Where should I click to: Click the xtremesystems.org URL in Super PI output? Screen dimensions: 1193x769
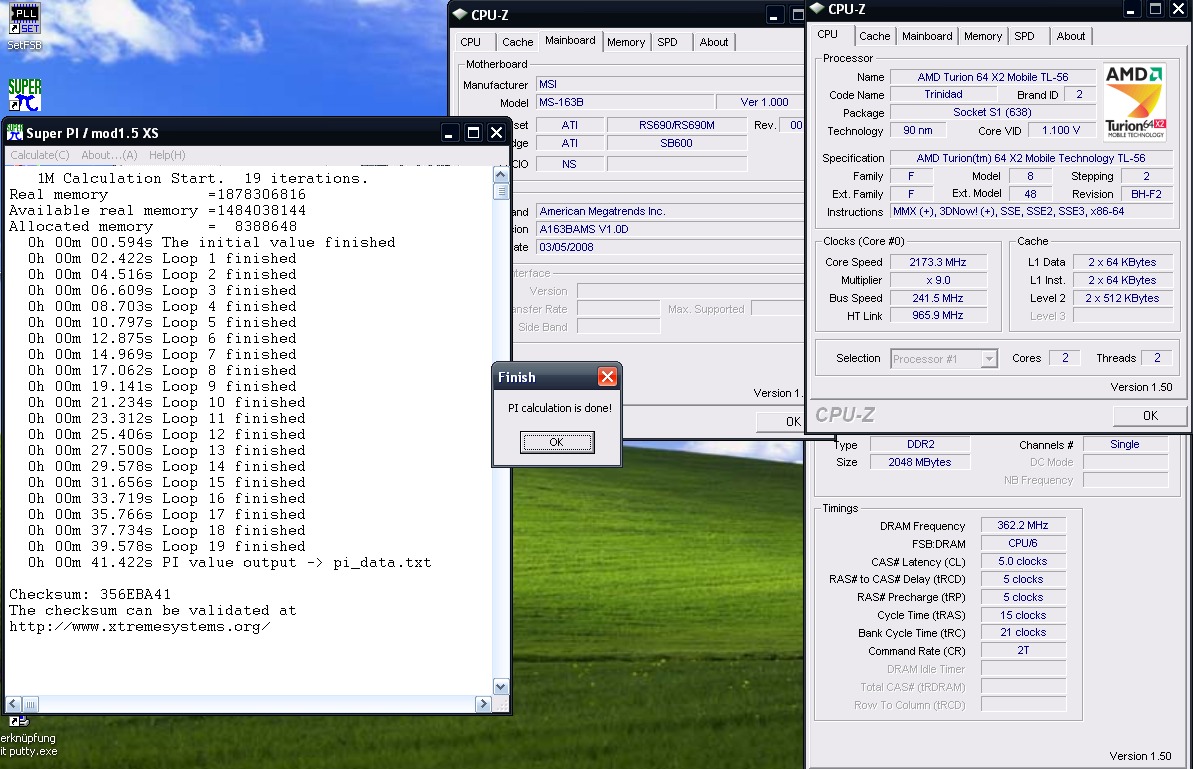139,627
